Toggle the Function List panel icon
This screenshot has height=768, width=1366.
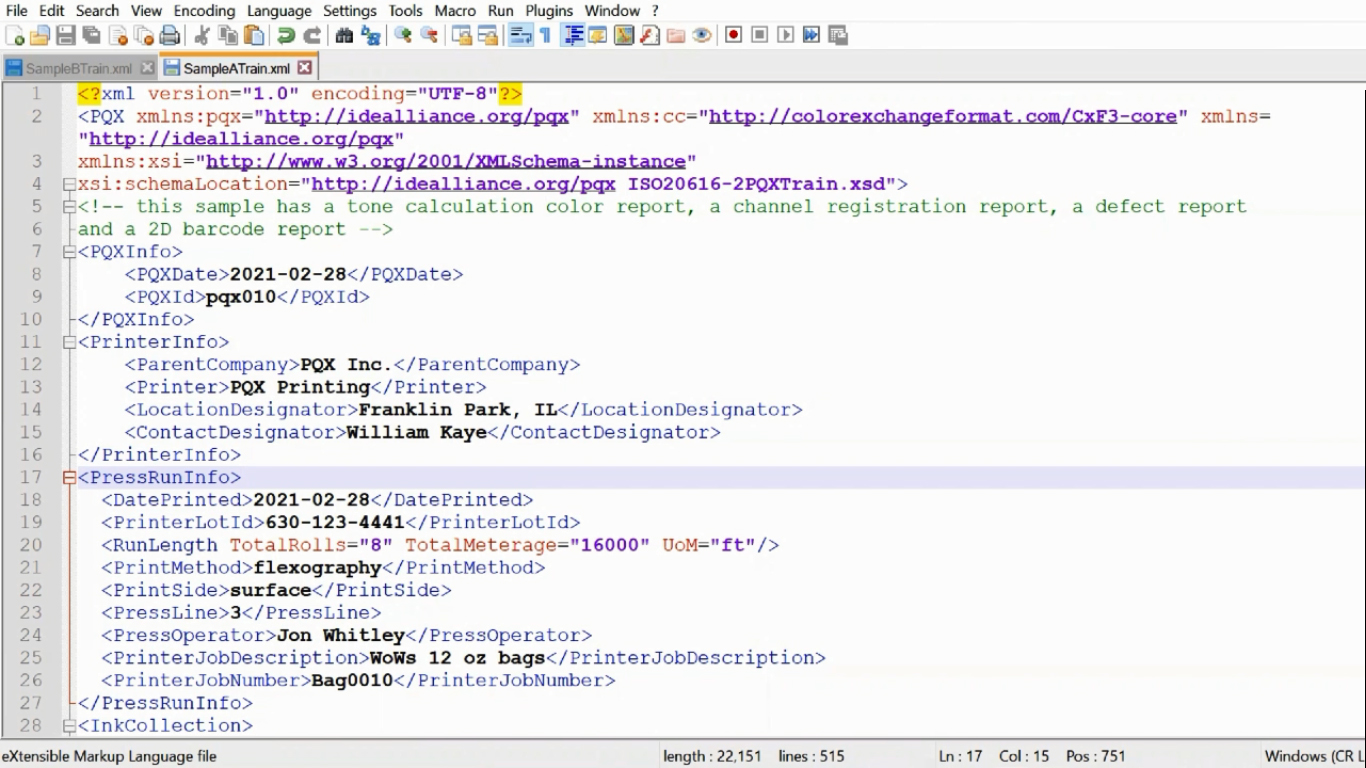click(x=650, y=35)
